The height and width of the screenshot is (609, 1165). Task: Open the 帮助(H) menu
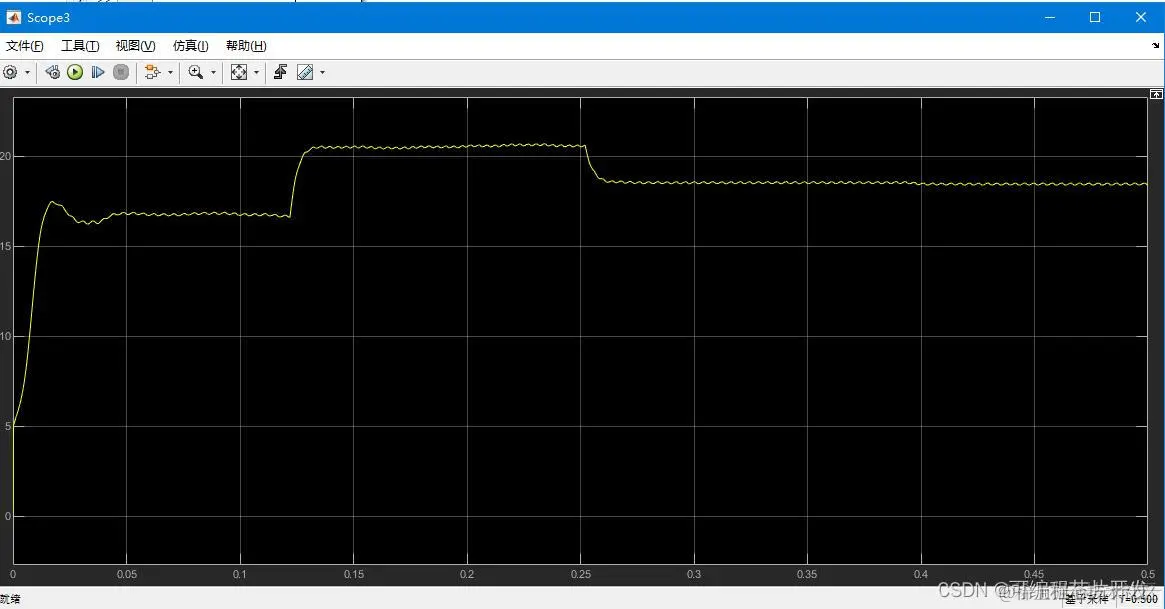point(246,46)
